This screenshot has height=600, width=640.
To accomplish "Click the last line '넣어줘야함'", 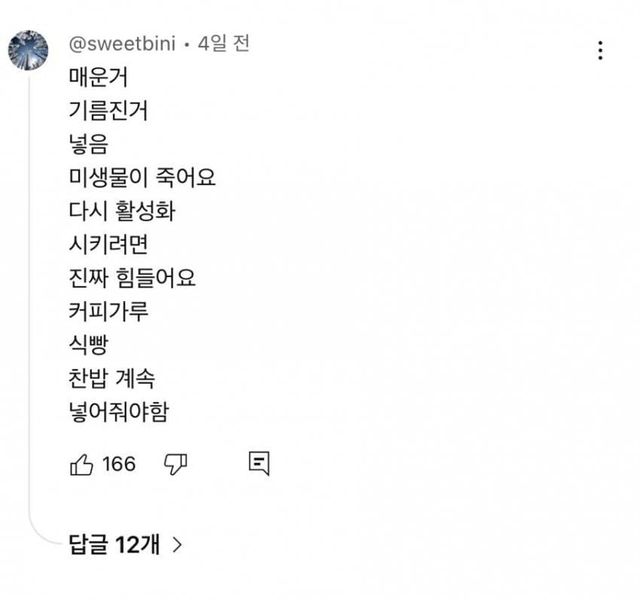I will pos(120,412).
